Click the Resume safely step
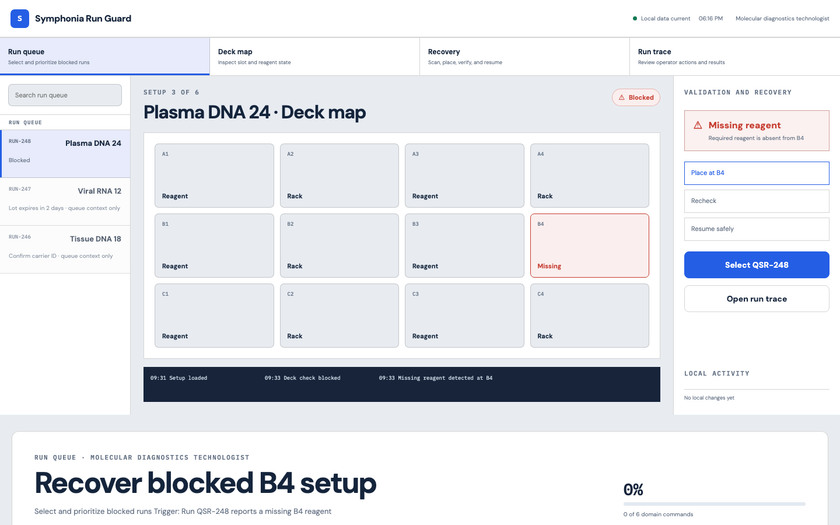The height and width of the screenshot is (525, 840). (756, 229)
